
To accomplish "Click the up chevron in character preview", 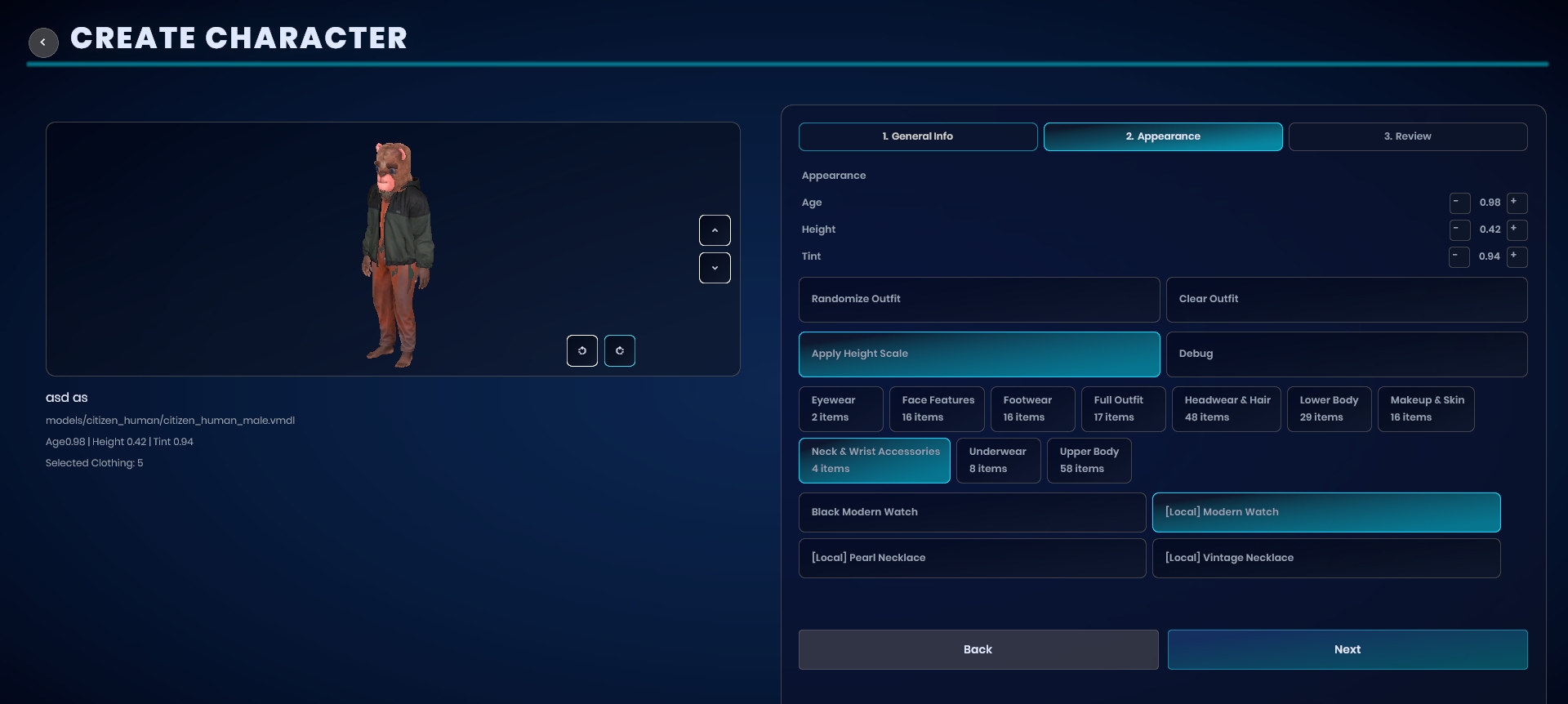I will (715, 230).
